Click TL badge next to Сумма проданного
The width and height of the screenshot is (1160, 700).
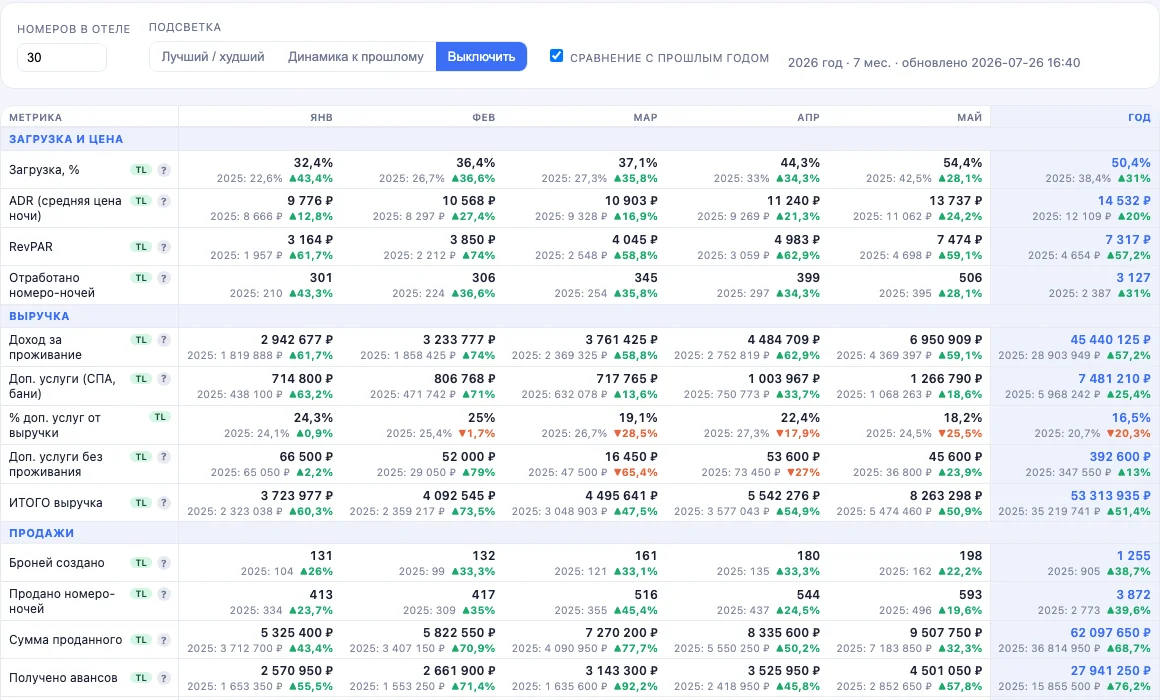coord(141,640)
